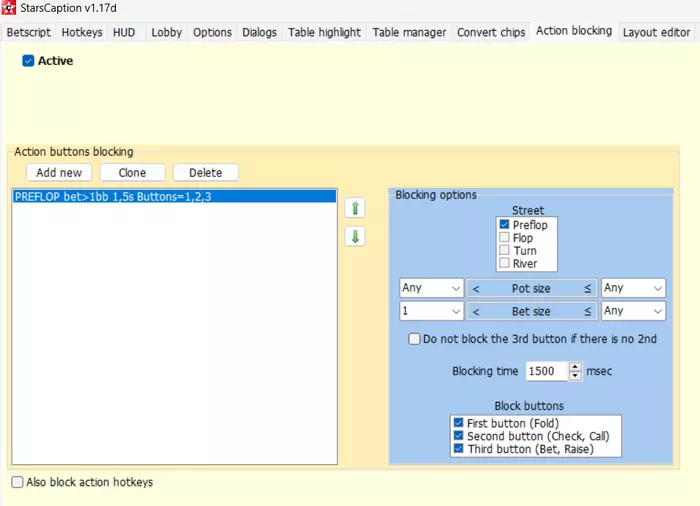Open the Layout editor tab
The image size is (700, 506).
click(x=658, y=32)
